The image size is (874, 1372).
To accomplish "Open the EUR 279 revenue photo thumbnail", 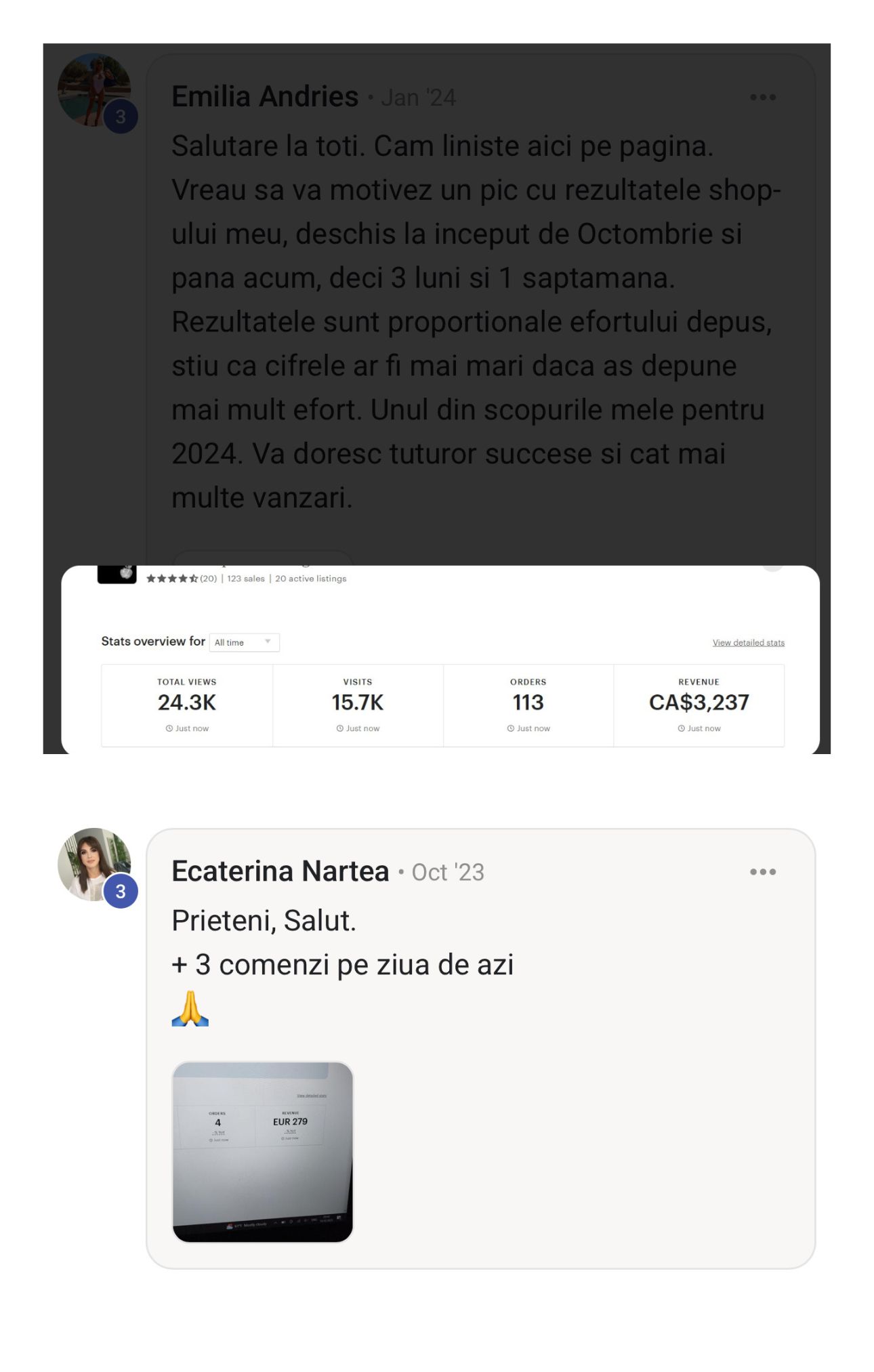I will point(263,1152).
